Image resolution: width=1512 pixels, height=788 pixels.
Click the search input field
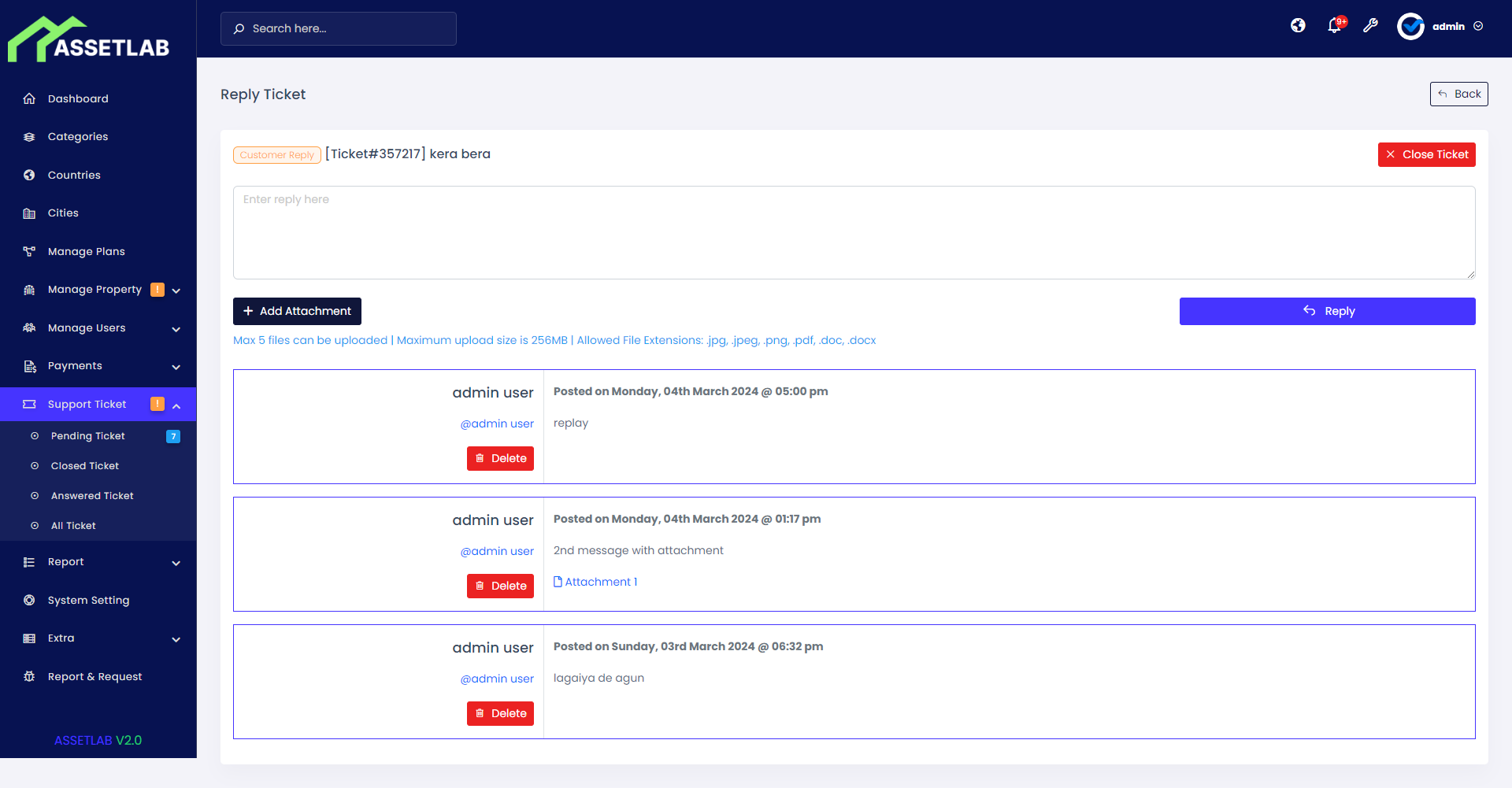tap(339, 28)
